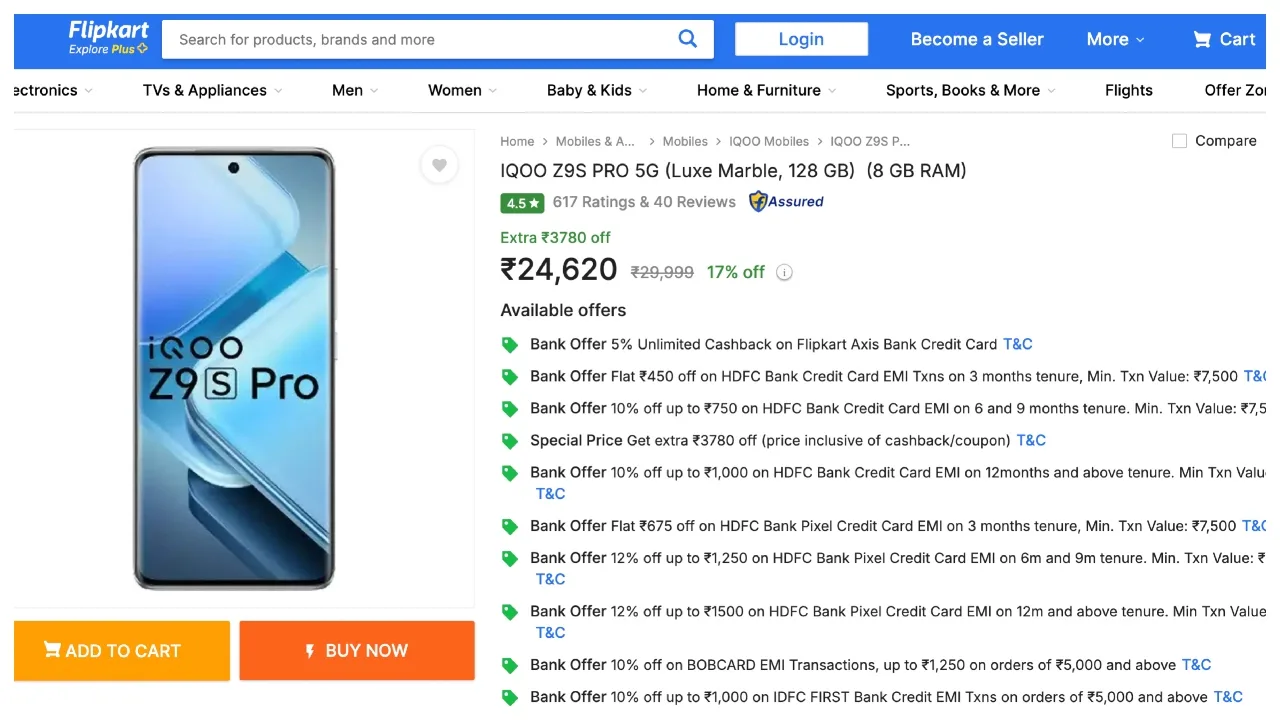Open T&C for 12months tenure HDFC offer
1280x720 pixels.
click(x=551, y=493)
